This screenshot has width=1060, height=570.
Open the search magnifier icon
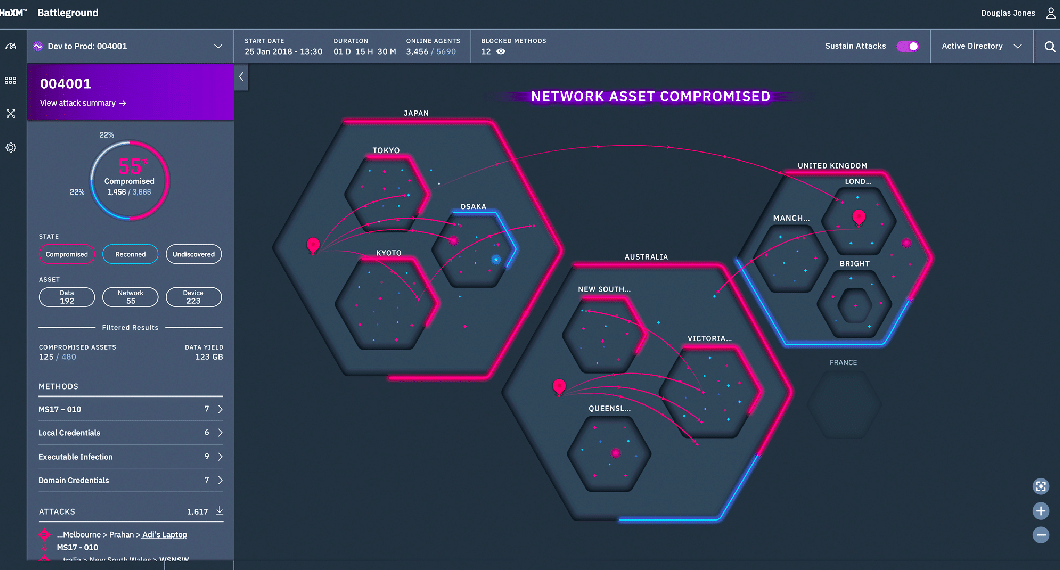point(1049,47)
